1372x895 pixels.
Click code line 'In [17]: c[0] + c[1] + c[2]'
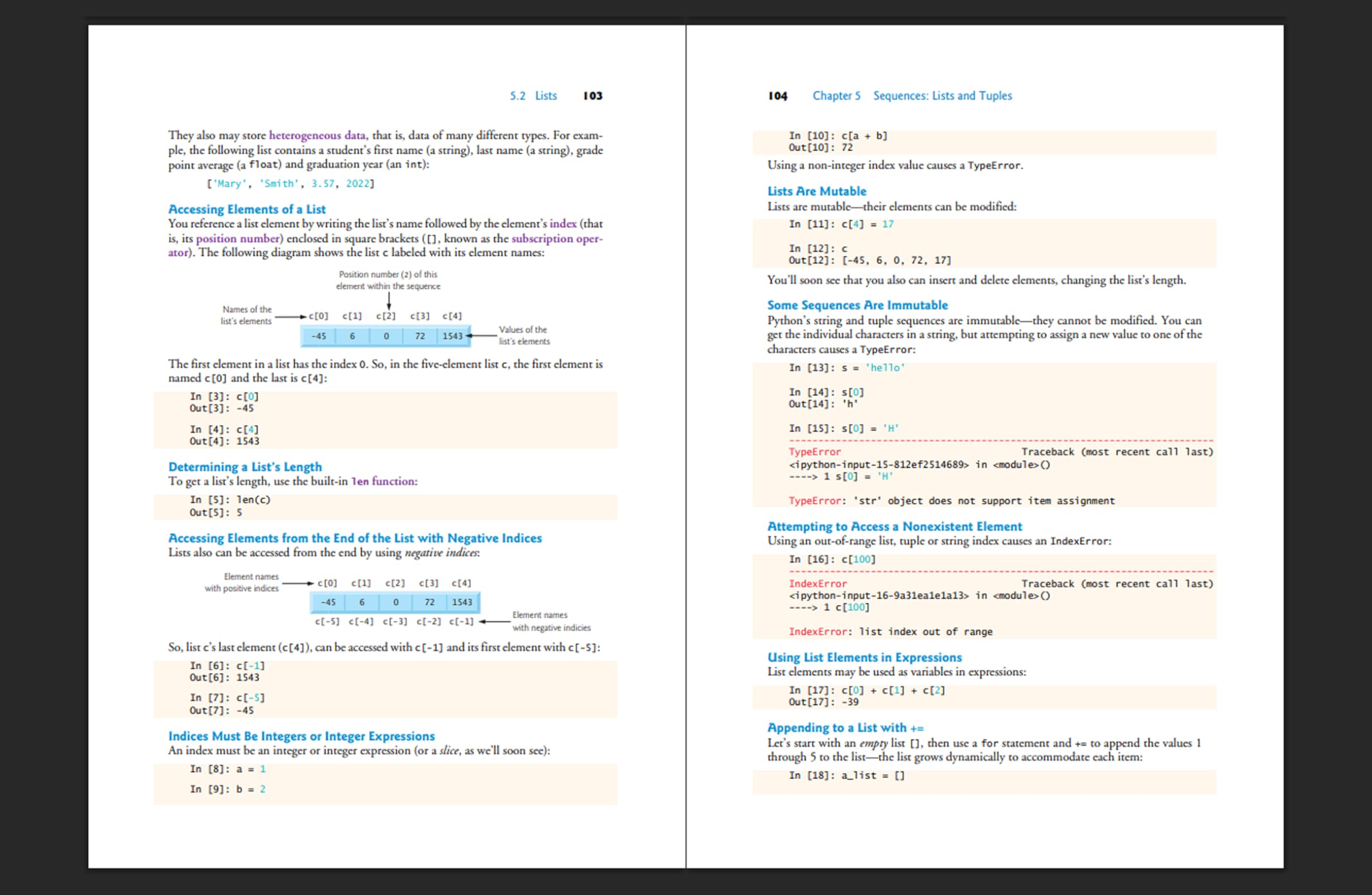click(867, 690)
